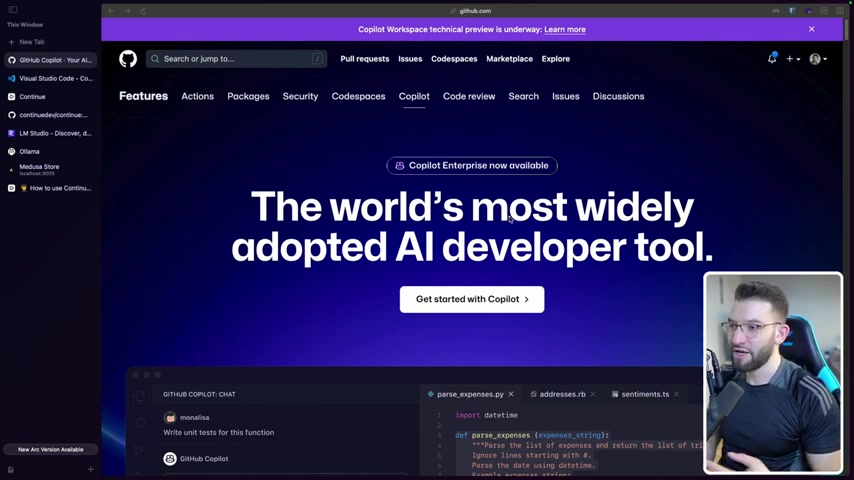
Task: Reload the page with refresh icon
Action: tap(144, 11)
